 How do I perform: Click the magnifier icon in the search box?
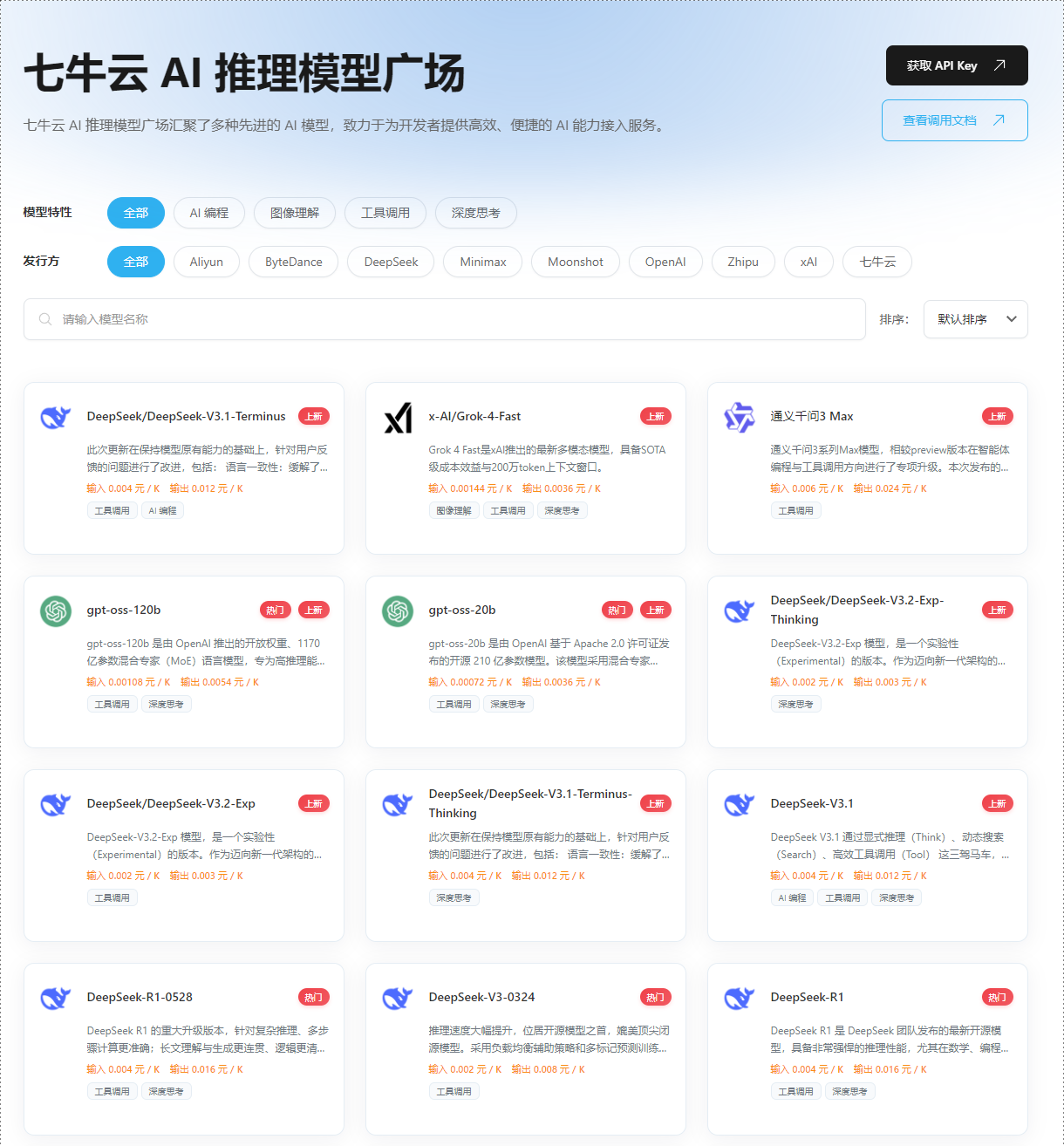pos(45,319)
